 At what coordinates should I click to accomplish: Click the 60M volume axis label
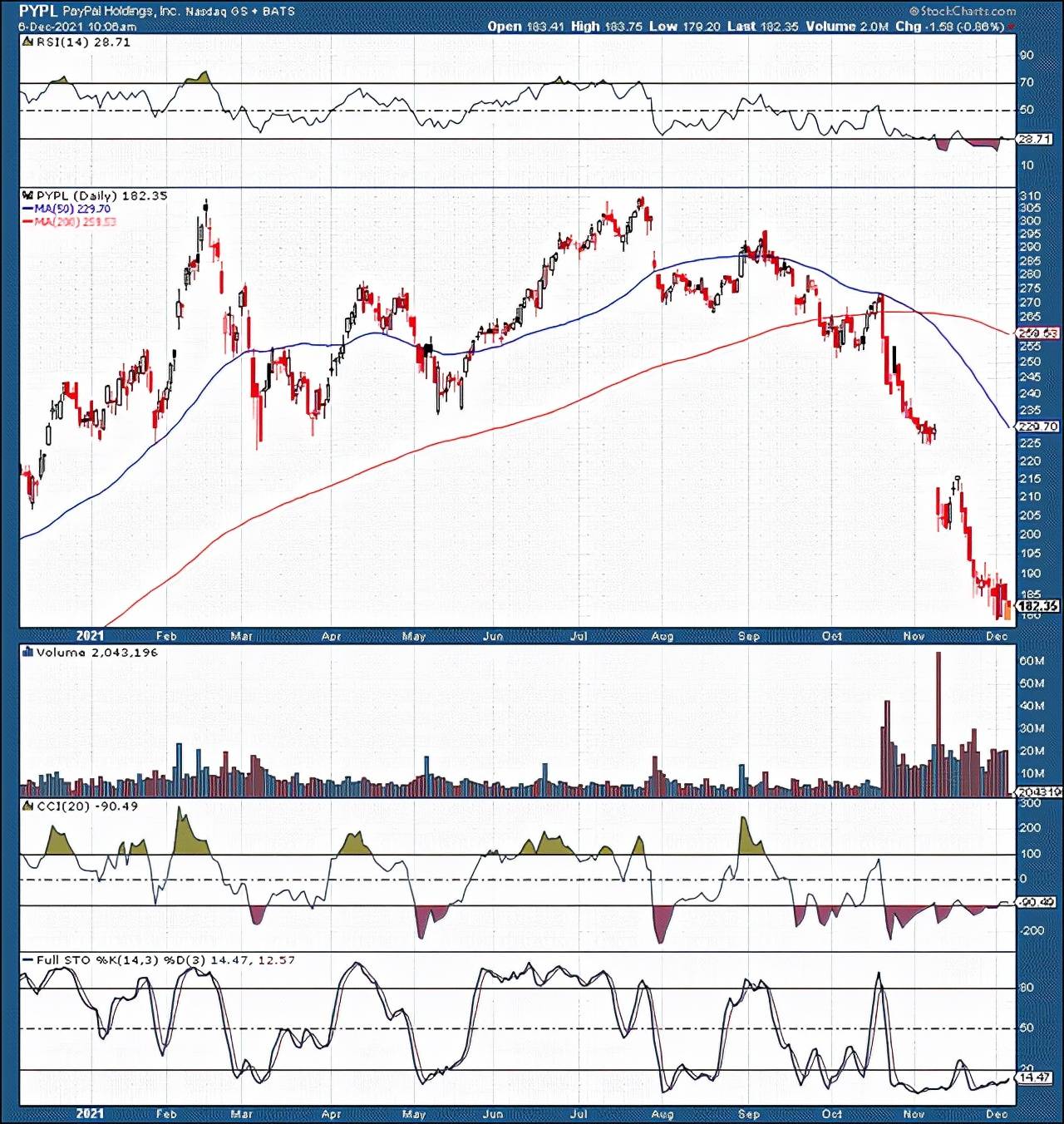point(1032,661)
